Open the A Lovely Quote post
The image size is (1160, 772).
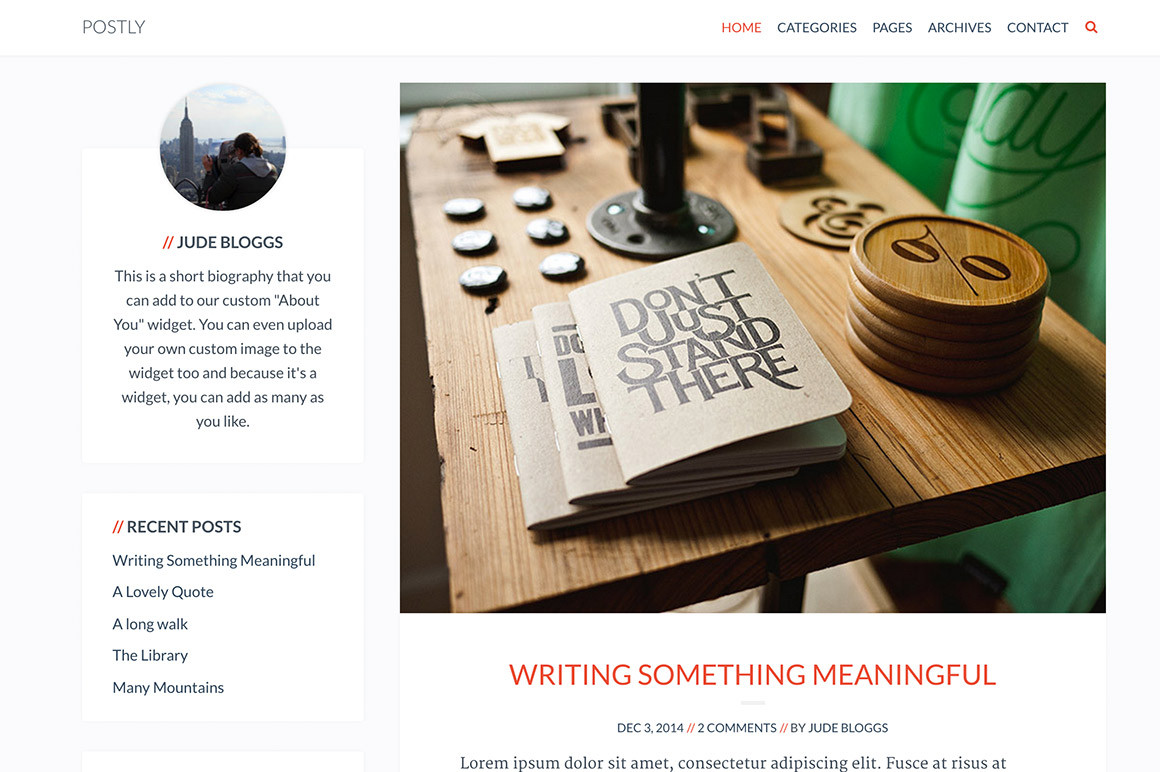(x=163, y=592)
